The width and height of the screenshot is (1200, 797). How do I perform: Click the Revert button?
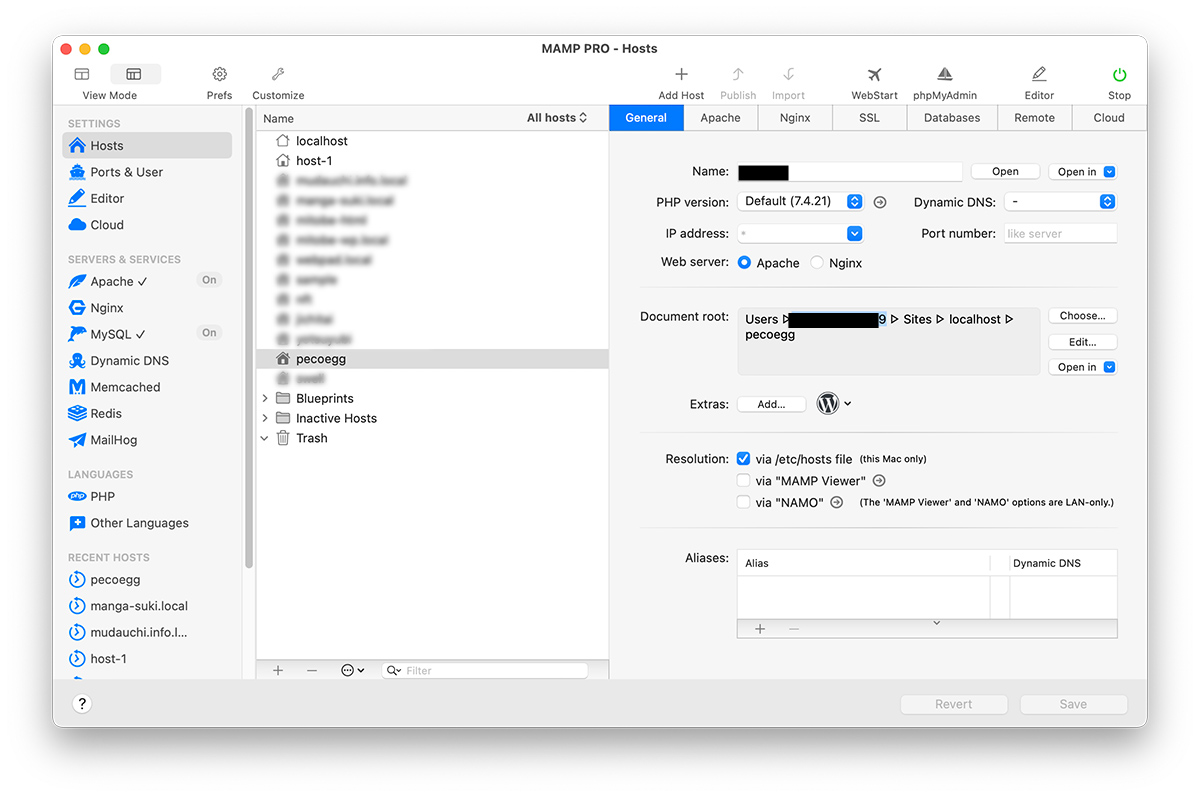click(x=953, y=704)
